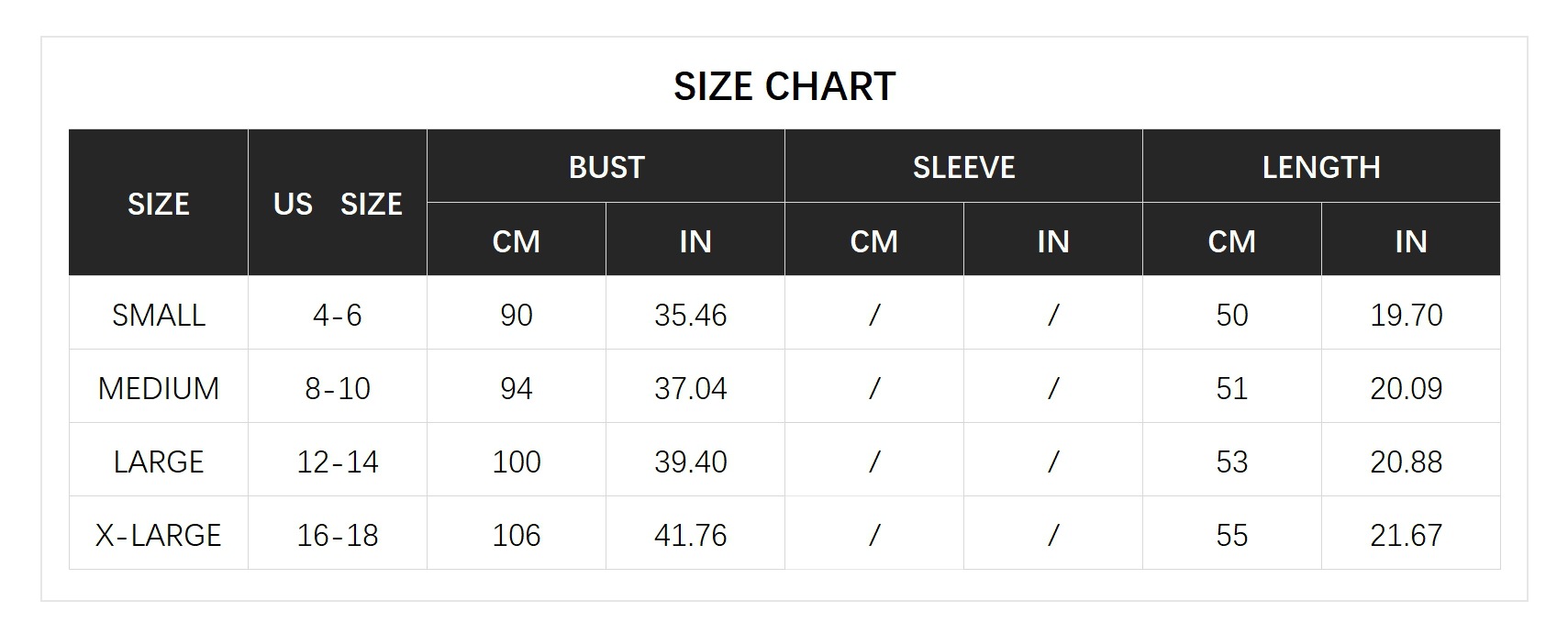Image resolution: width=1568 pixels, height=634 pixels.
Task: Select length value 19.70 inches
Action: pos(1406,315)
